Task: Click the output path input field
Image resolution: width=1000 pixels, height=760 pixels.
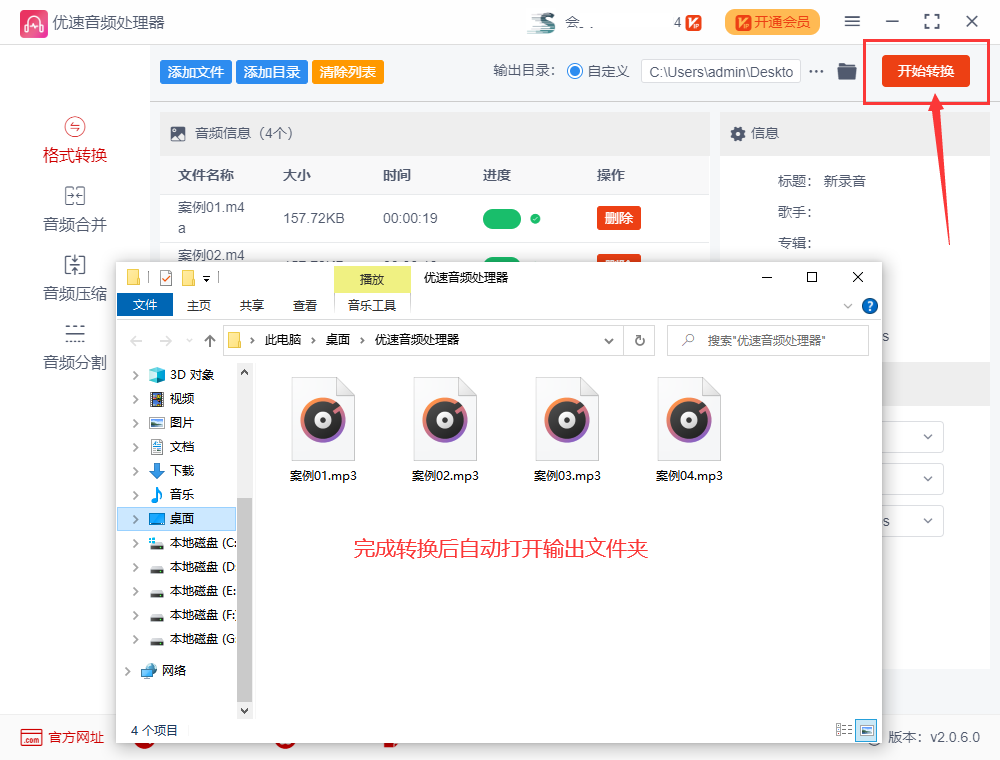Action: pyautogui.click(x=721, y=72)
